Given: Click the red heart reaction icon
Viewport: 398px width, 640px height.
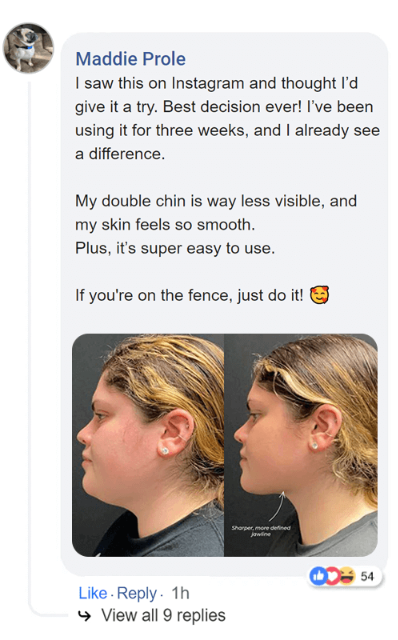Looking at the screenshot, I should 332,576.
